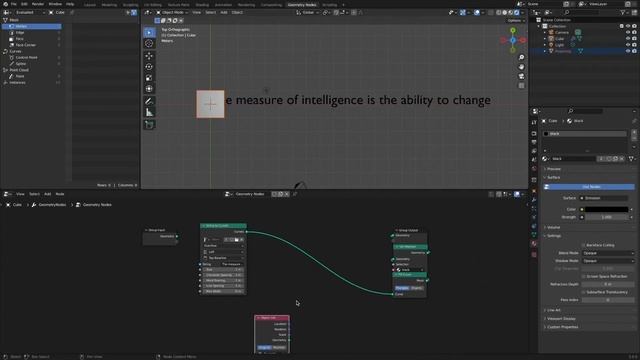Switch to the Geometry Nodes workspace tab
The image size is (640, 360).
[x=302, y=5]
